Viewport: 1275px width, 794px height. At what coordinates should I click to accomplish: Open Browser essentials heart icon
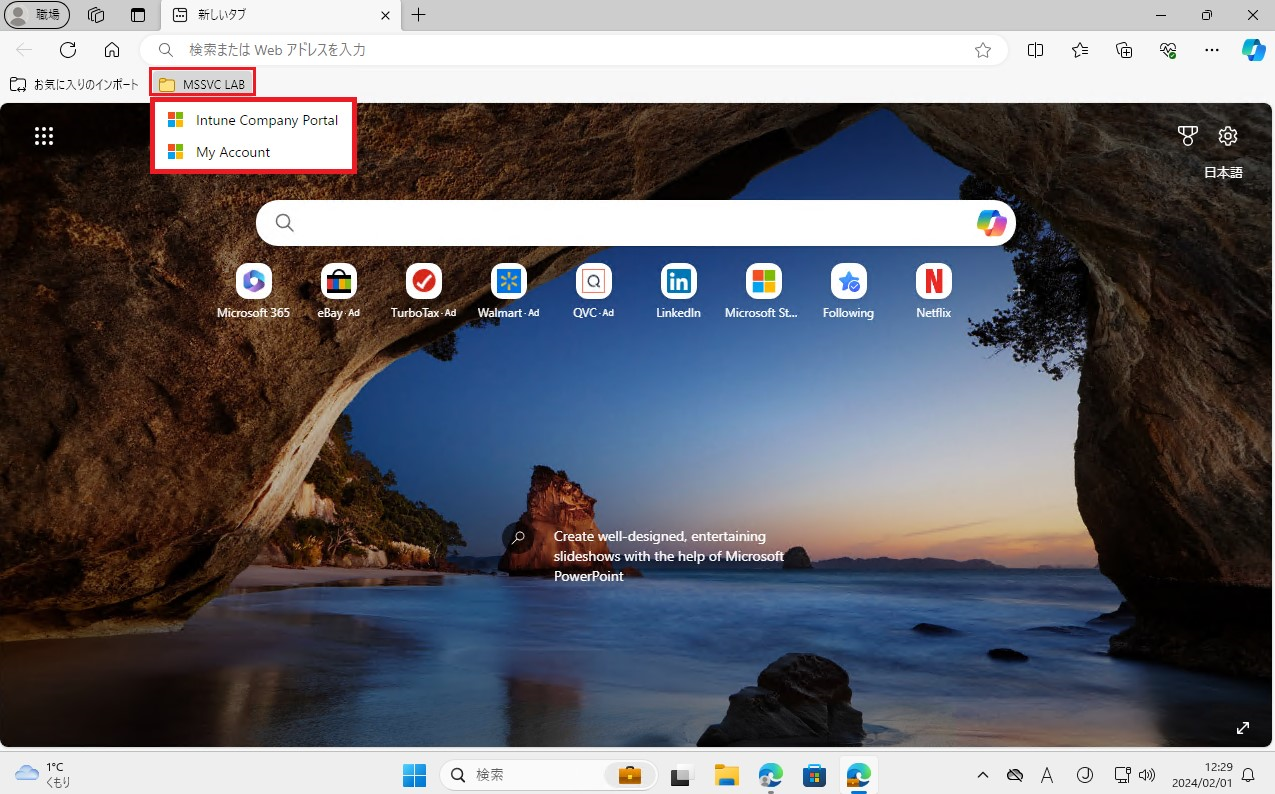[1168, 50]
